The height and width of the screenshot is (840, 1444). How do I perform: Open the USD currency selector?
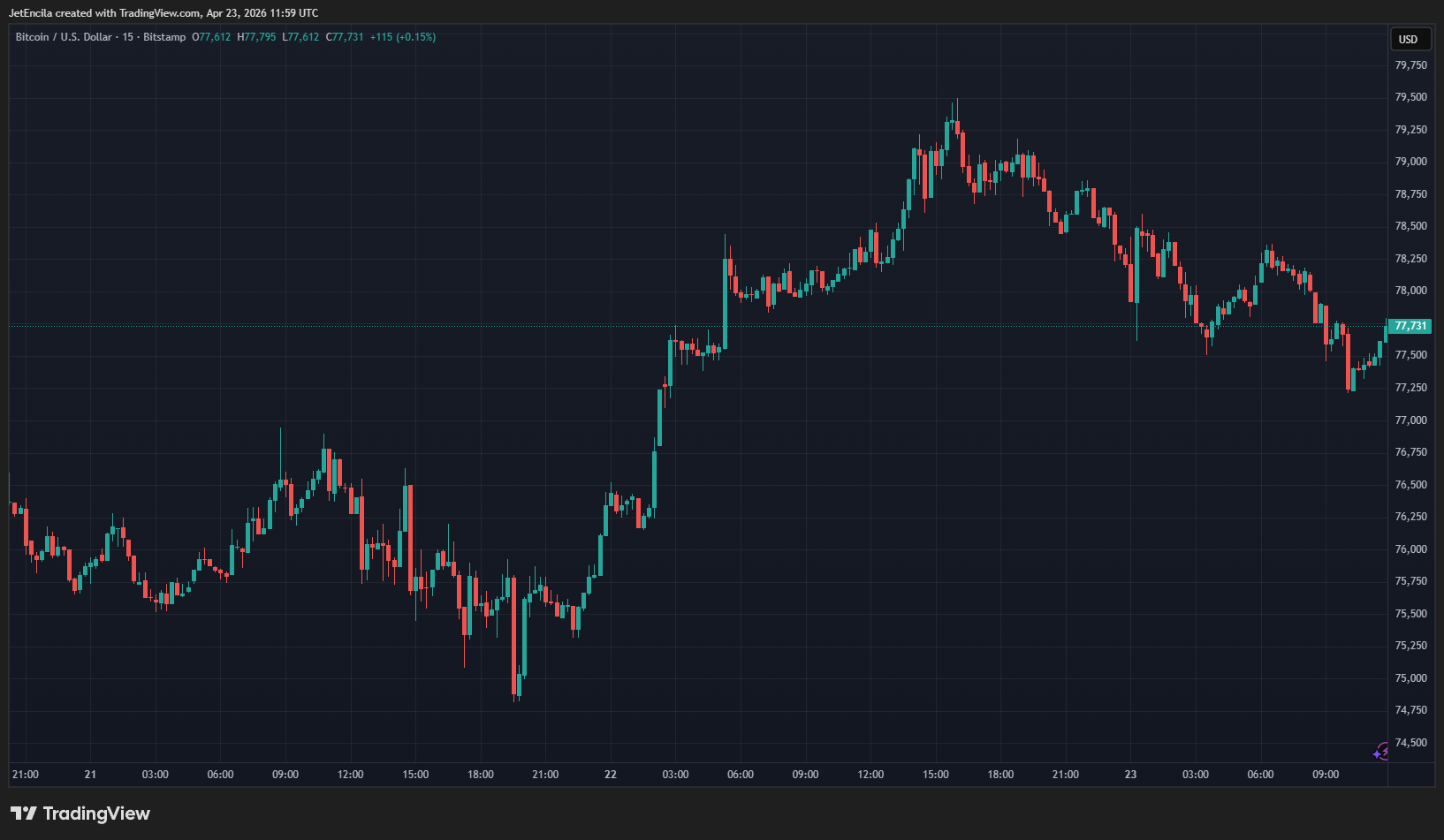[x=1408, y=39]
